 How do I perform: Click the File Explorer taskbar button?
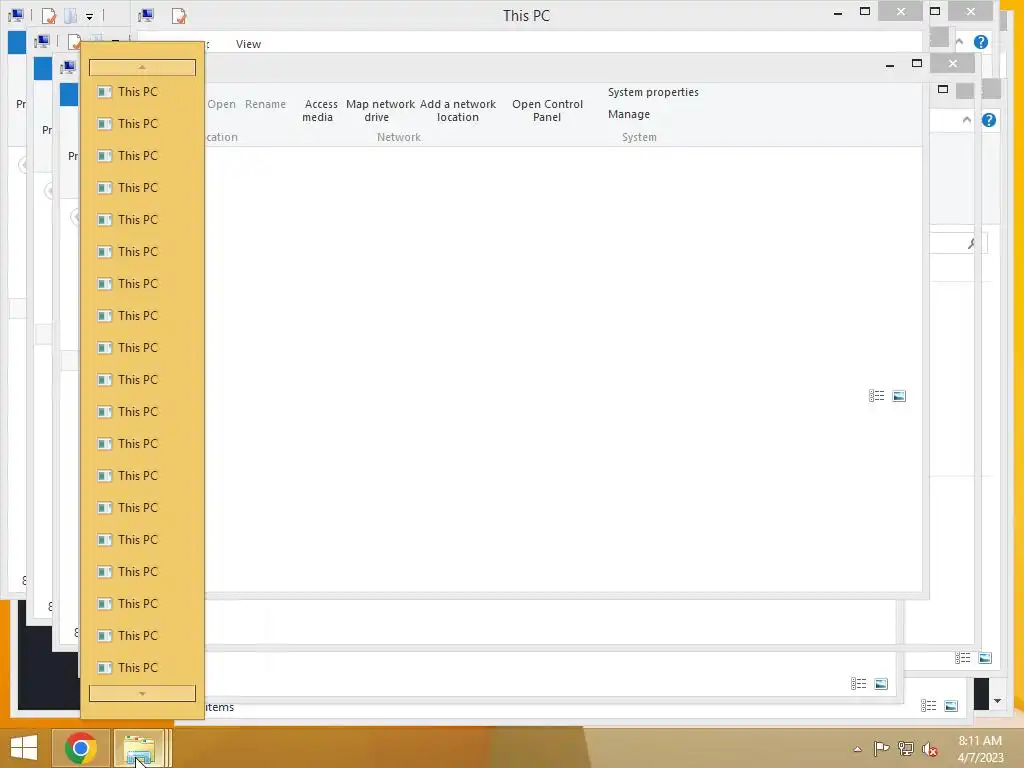pos(139,748)
